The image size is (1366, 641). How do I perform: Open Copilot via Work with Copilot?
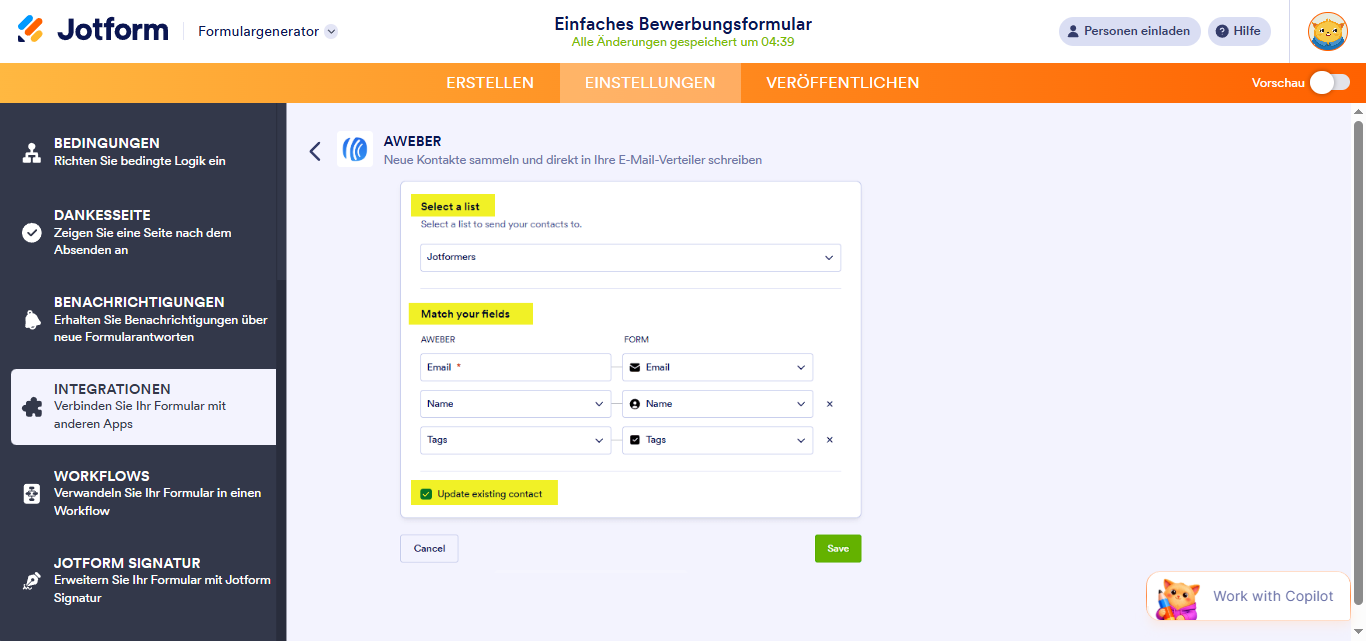(1248, 596)
